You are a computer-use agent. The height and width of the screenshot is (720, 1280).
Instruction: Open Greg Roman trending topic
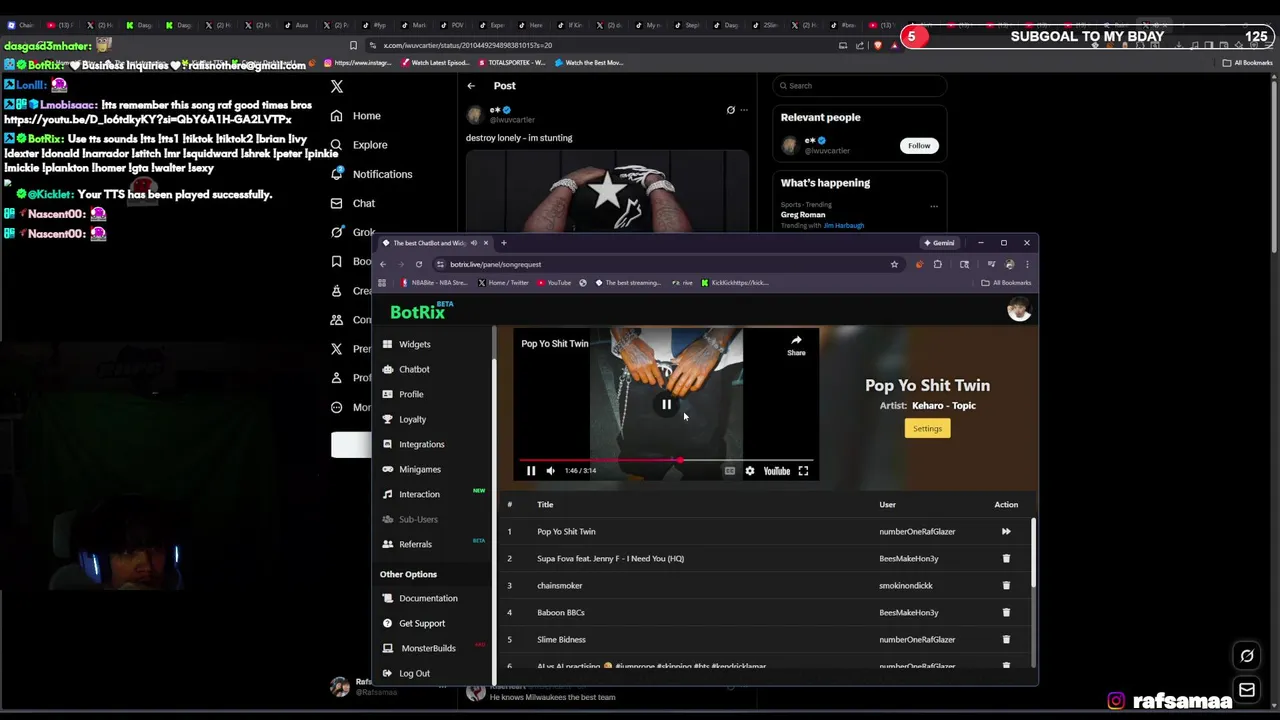point(803,215)
